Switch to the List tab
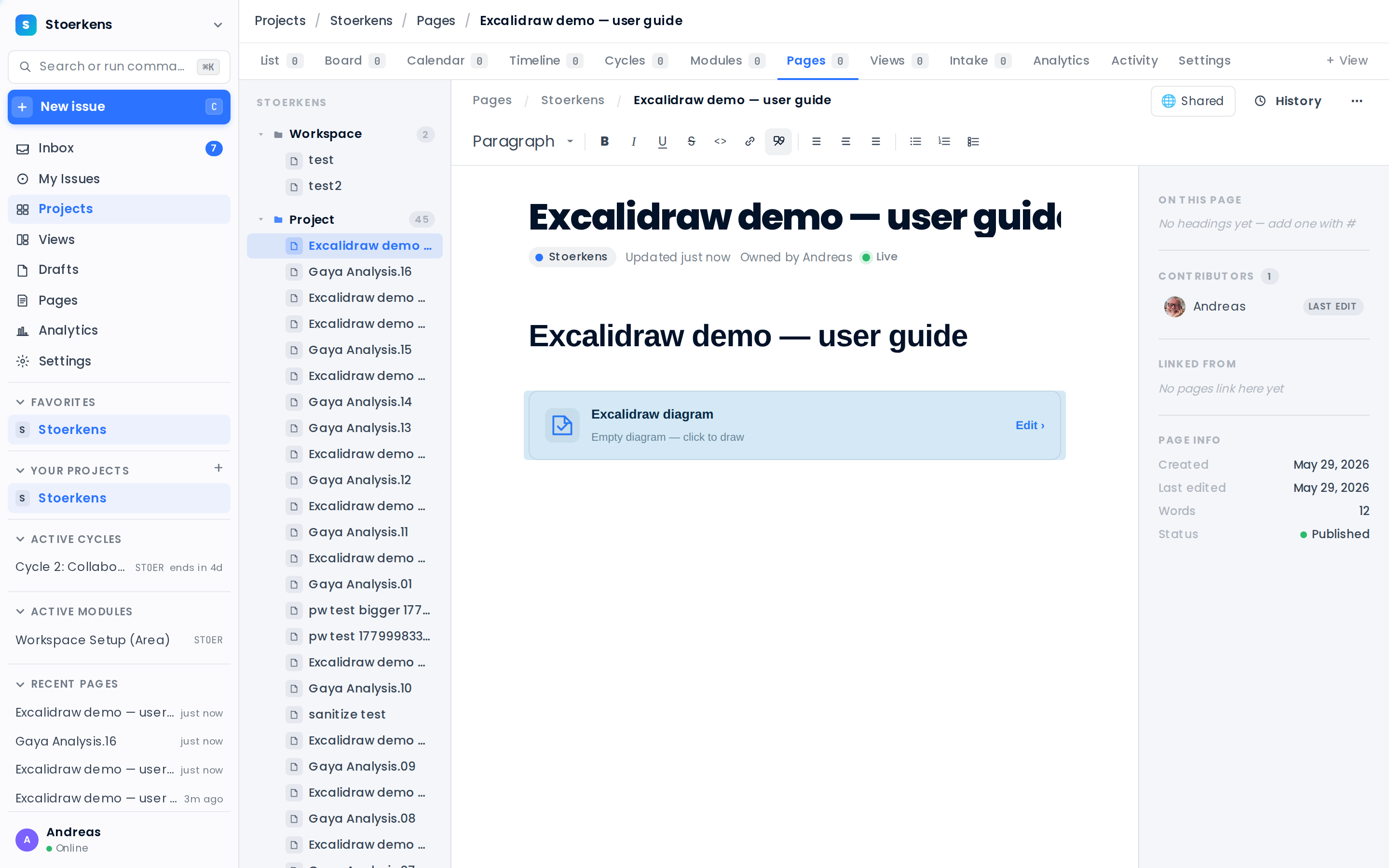The height and width of the screenshot is (868, 1389). (x=281, y=61)
